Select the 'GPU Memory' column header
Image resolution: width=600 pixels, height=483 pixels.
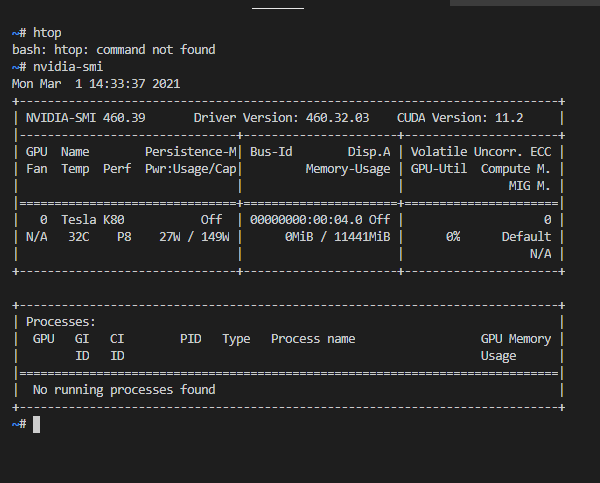(x=516, y=339)
